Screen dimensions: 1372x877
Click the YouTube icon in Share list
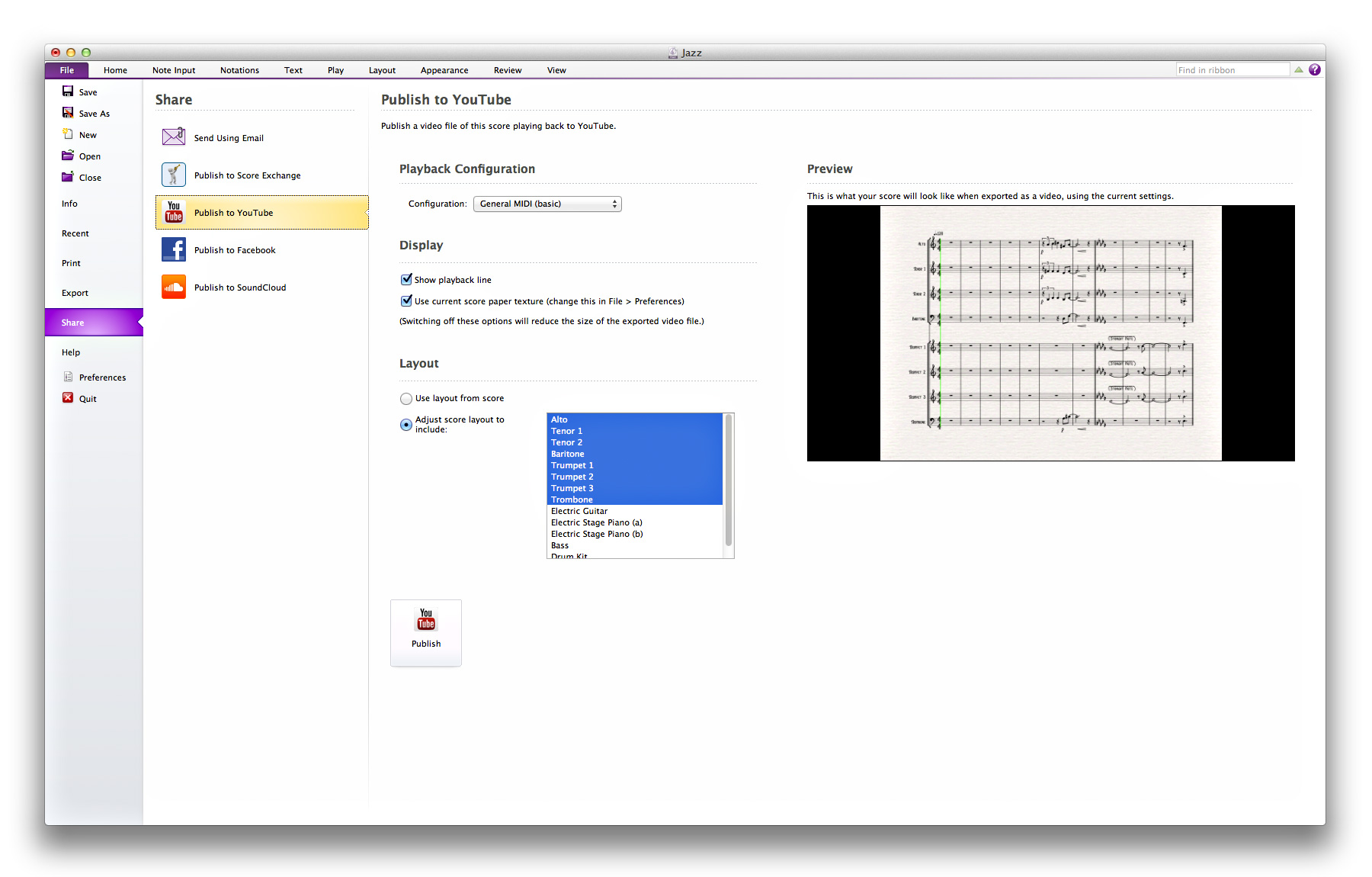[x=174, y=212]
